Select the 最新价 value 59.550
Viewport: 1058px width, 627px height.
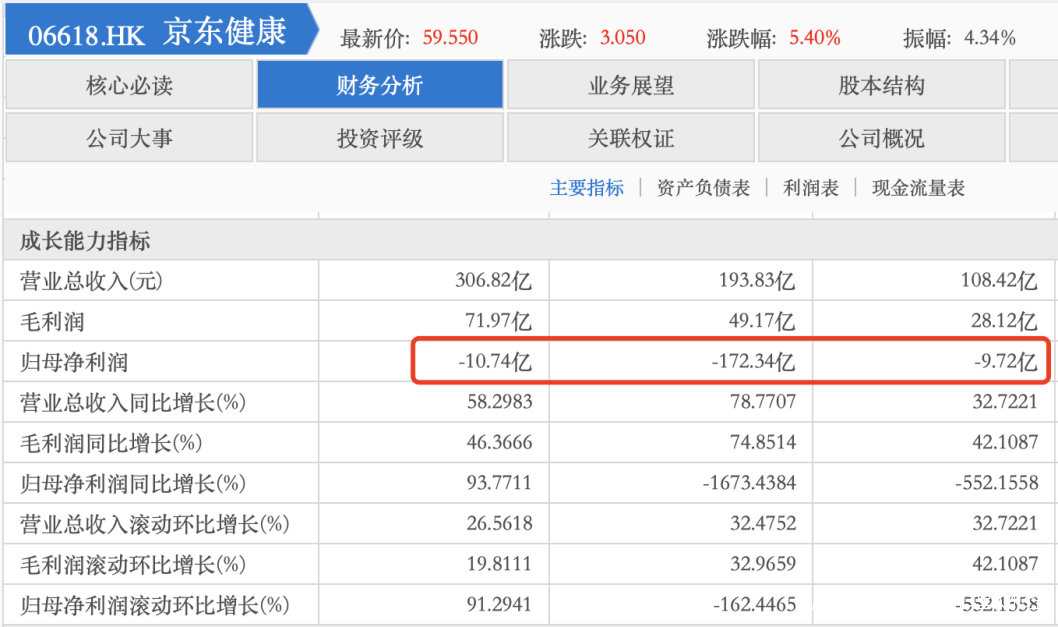click(x=450, y=37)
